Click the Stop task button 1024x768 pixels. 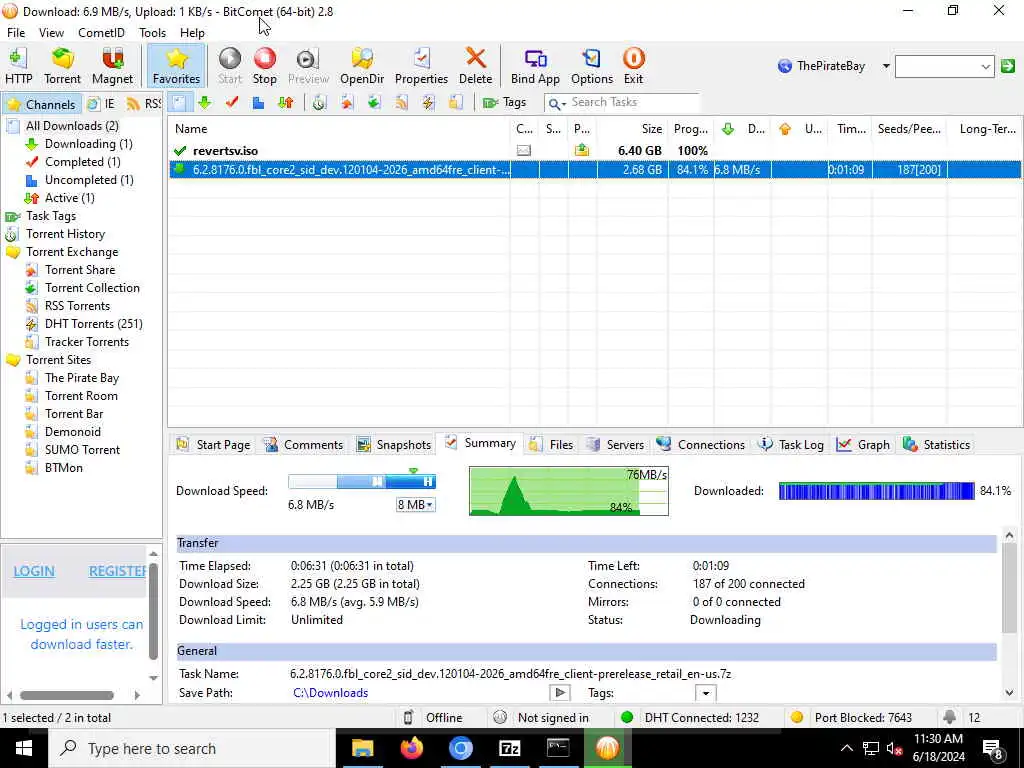click(264, 66)
